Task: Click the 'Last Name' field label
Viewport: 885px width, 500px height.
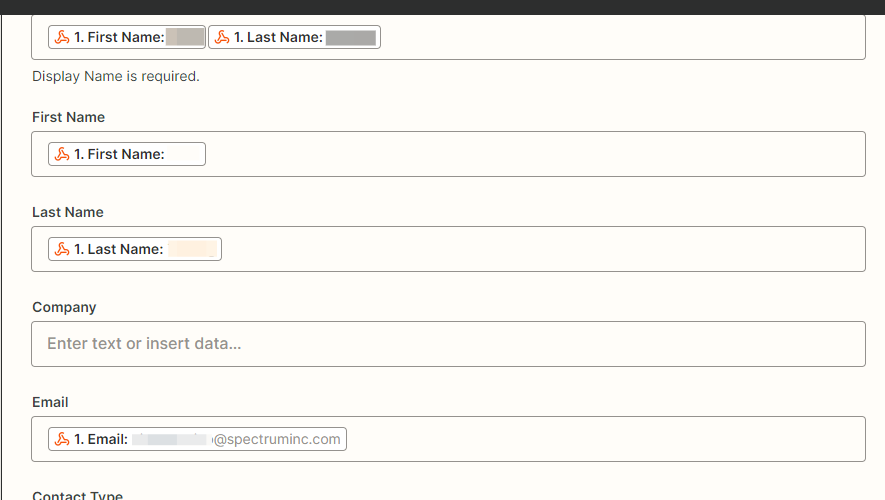Action: pyautogui.click(x=67, y=212)
